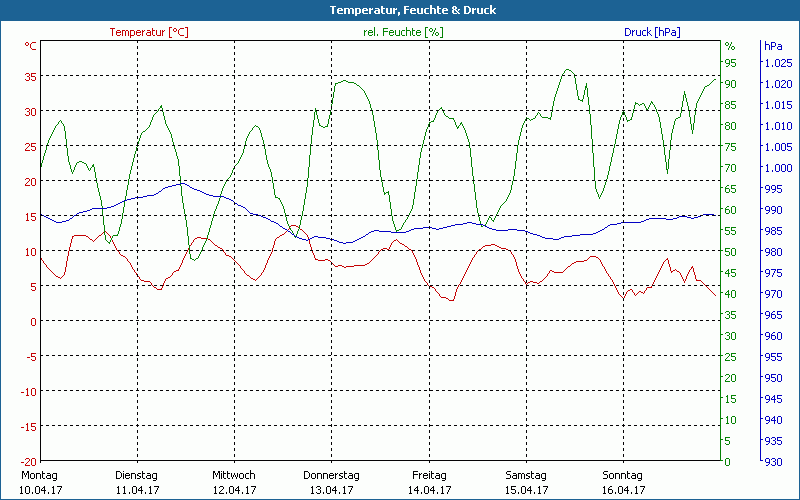Click the green '90' humidity axis value
The image size is (800, 500).
(731, 84)
